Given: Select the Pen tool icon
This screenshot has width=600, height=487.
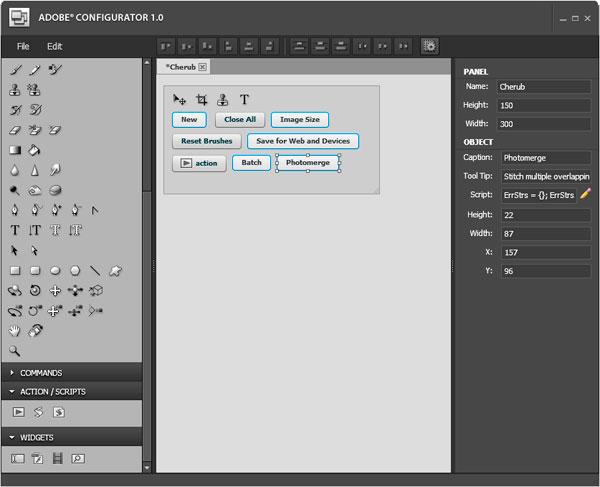Looking at the screenshot, I should (x=15, y=210).
